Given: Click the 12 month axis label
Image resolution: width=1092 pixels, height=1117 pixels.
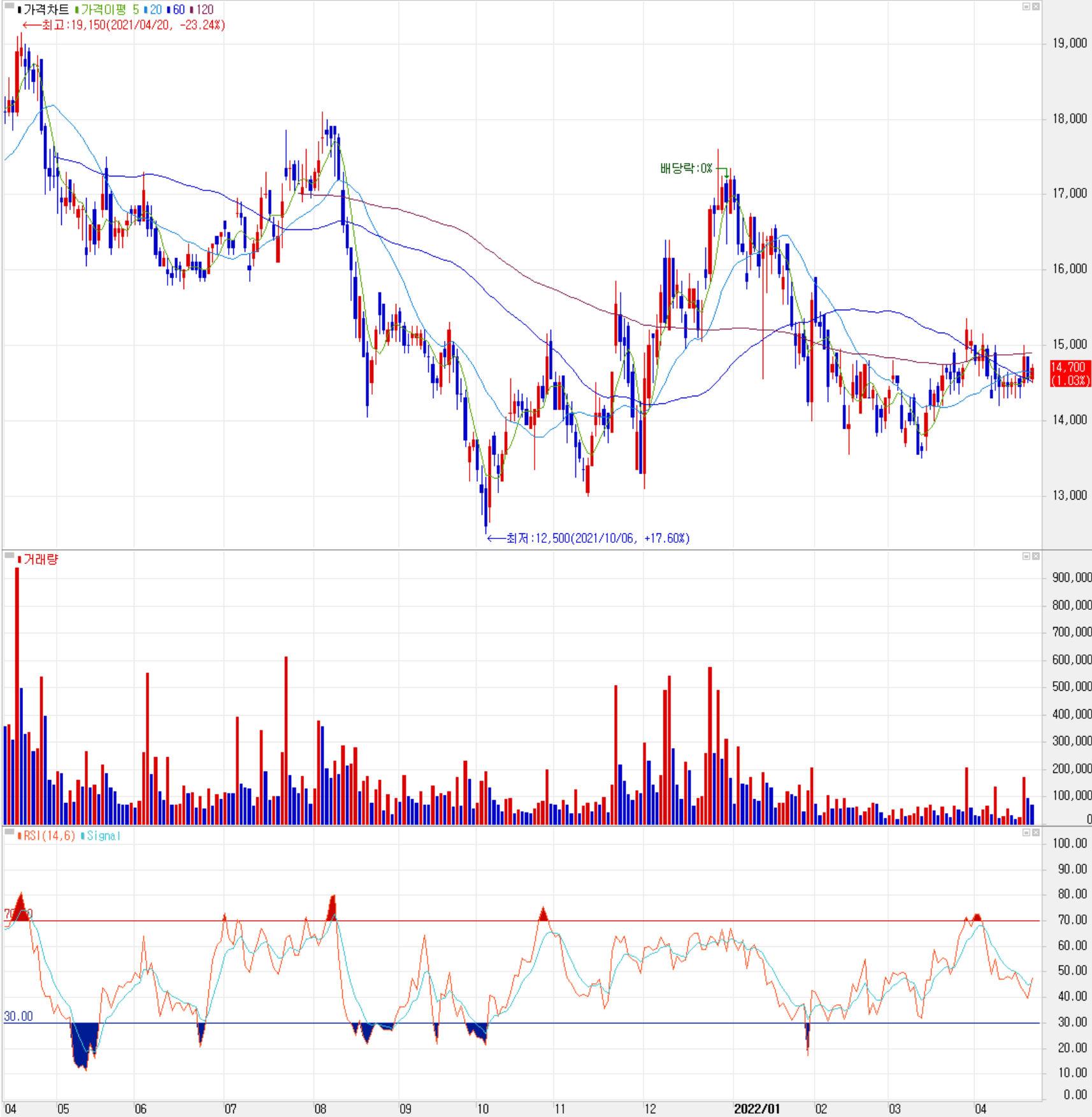Looking at the screenshot, I should click(650, 1109).
